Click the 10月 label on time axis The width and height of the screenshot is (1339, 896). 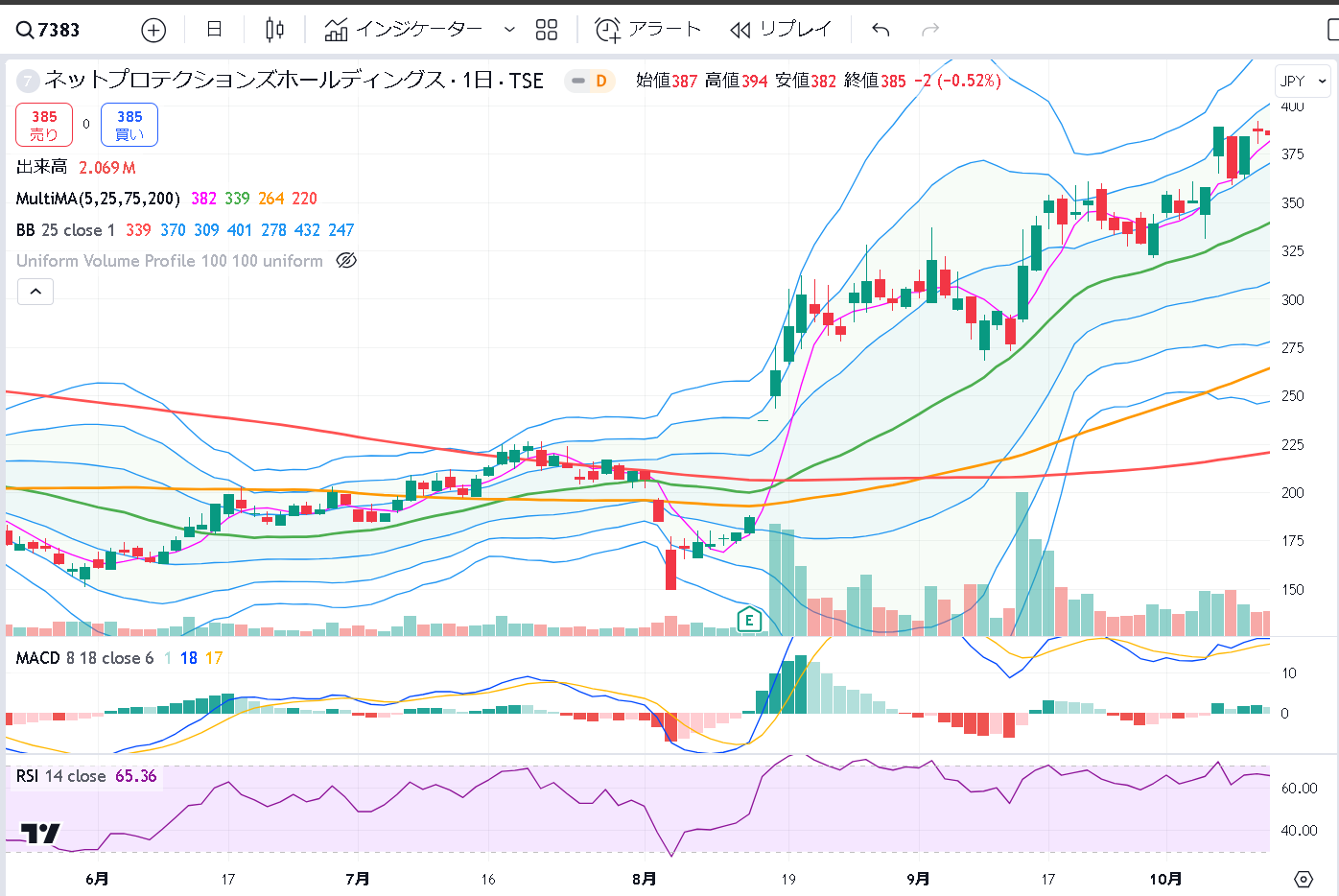pyautogui.click(x=1165, y=879)
